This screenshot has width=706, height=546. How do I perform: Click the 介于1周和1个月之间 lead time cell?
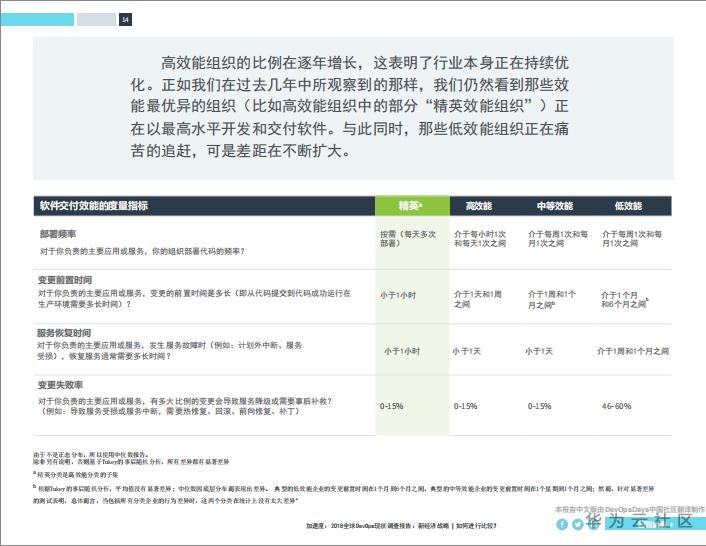[552, 299]
